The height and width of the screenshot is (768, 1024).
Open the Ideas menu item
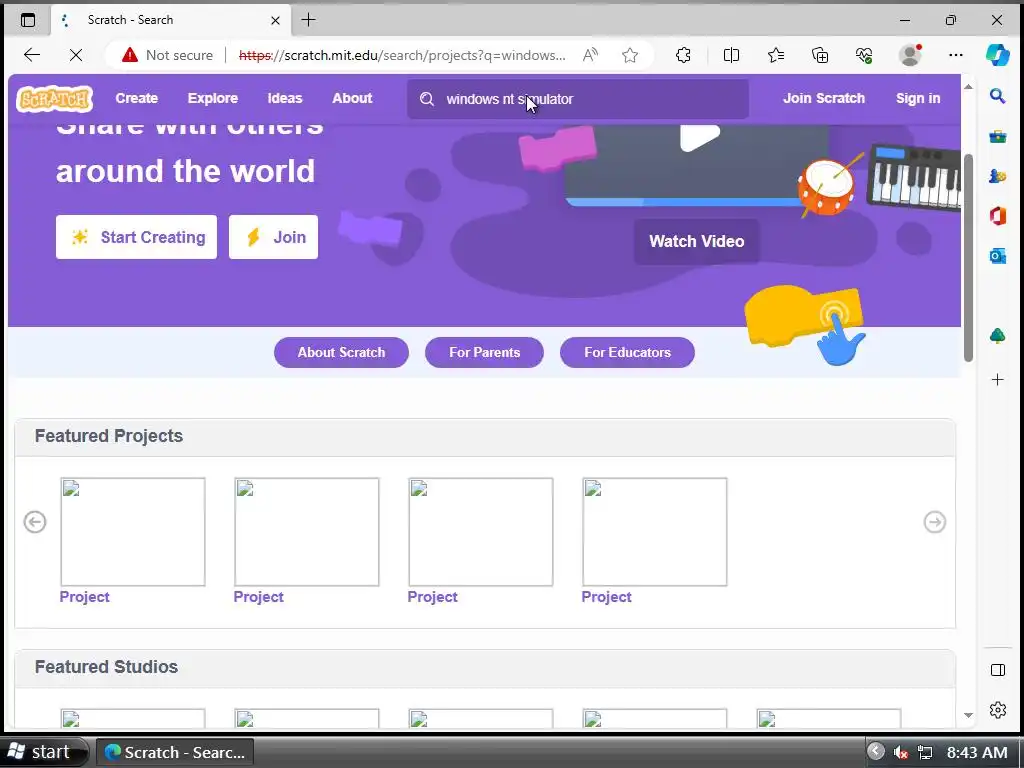pos(285,99)
